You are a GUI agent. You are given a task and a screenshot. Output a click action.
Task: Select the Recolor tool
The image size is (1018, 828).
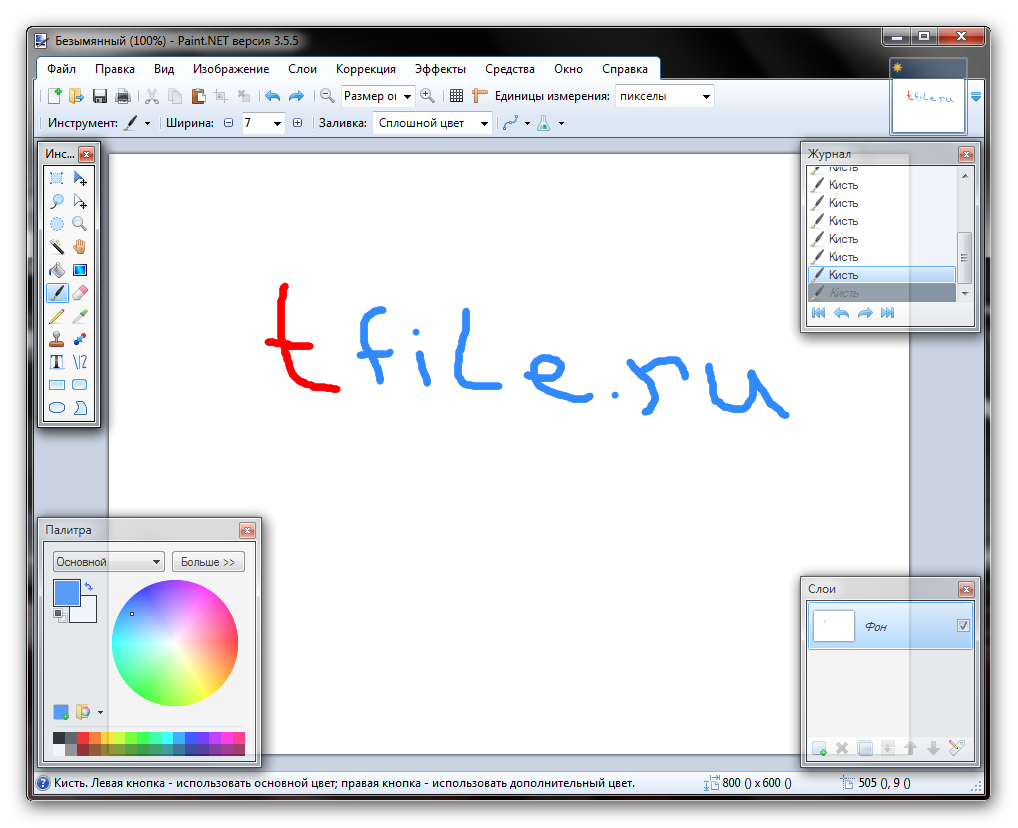[80, 339]
